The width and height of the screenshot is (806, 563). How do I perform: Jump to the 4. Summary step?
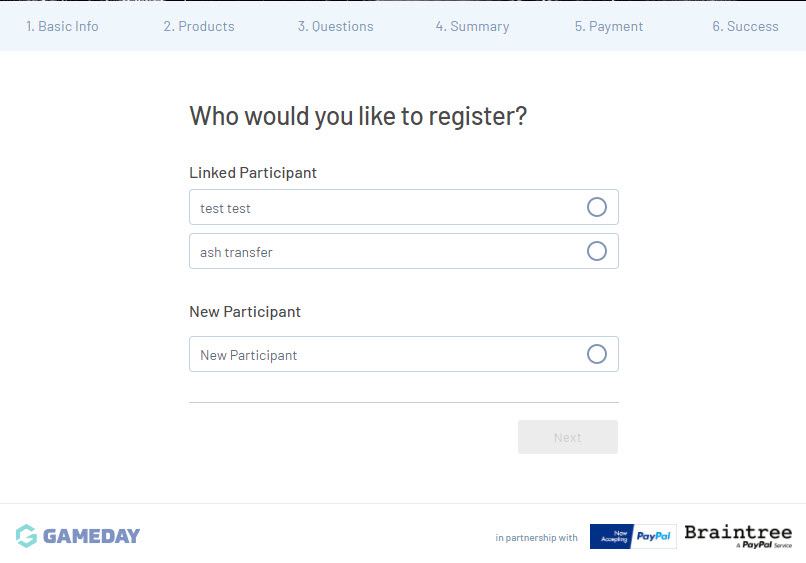point(472,26)
